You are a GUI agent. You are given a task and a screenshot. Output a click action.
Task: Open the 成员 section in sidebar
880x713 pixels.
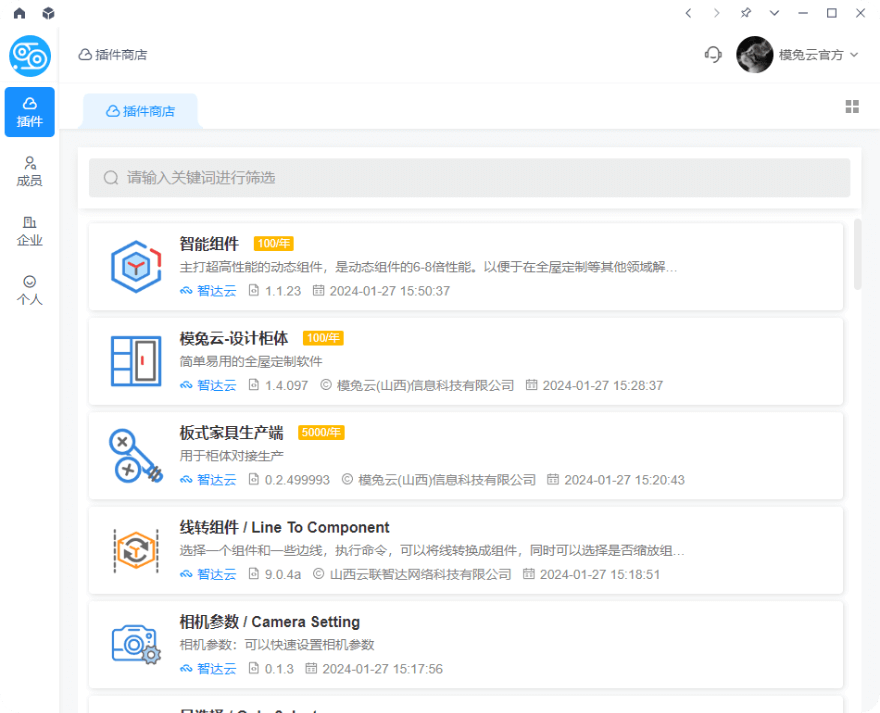pyautogui.click(x=30, y=171)
